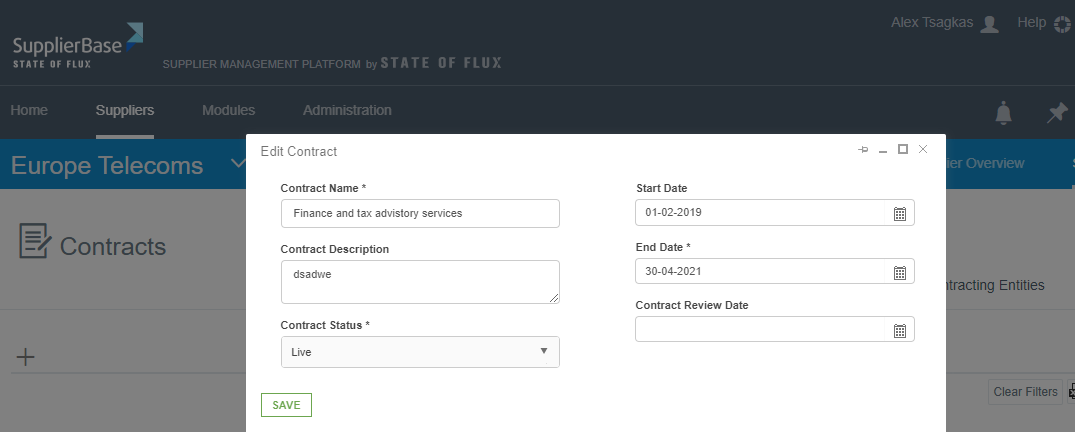
Task: Close the Edit Contract dialog
Action: point(923,150)
